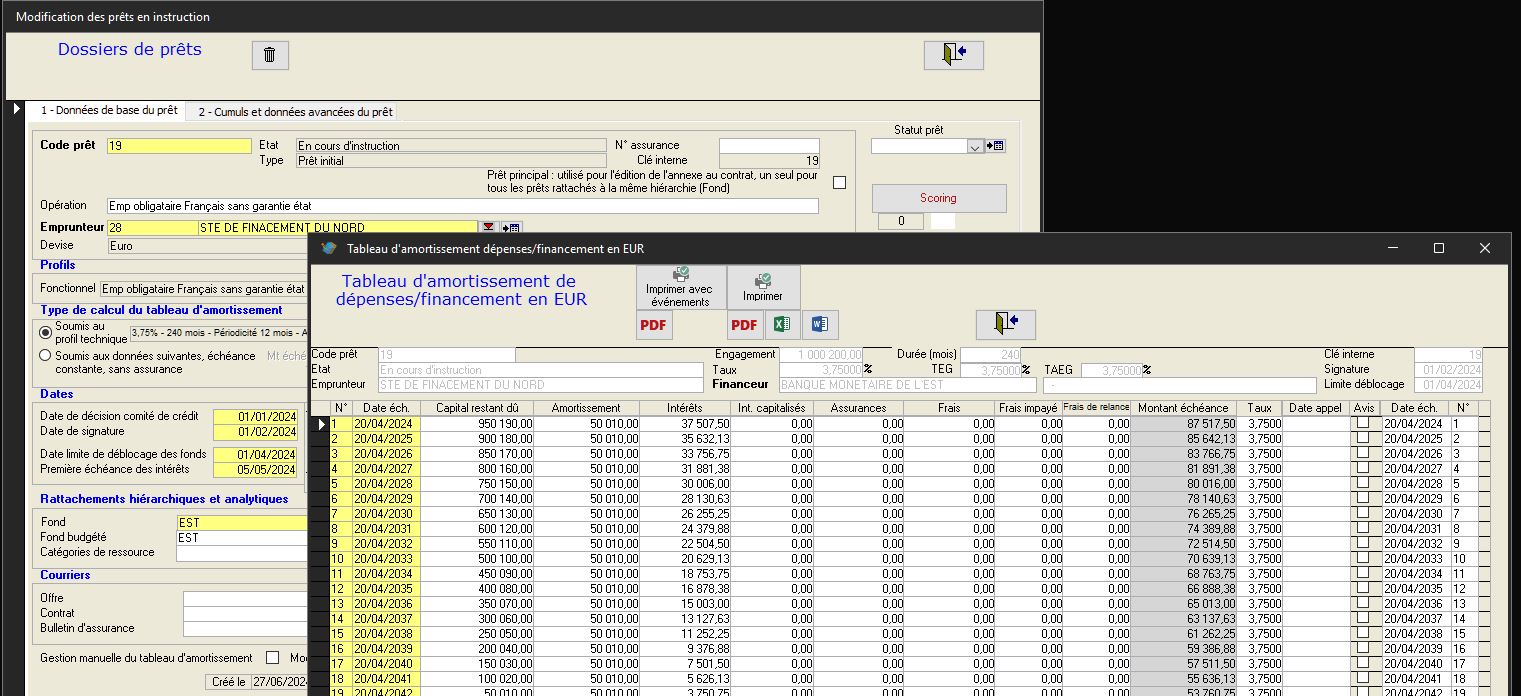Enable Gestion manuelle du tableau d'amortissement
This screenshot has width=1521, height=696.
(x=272, y=658)
